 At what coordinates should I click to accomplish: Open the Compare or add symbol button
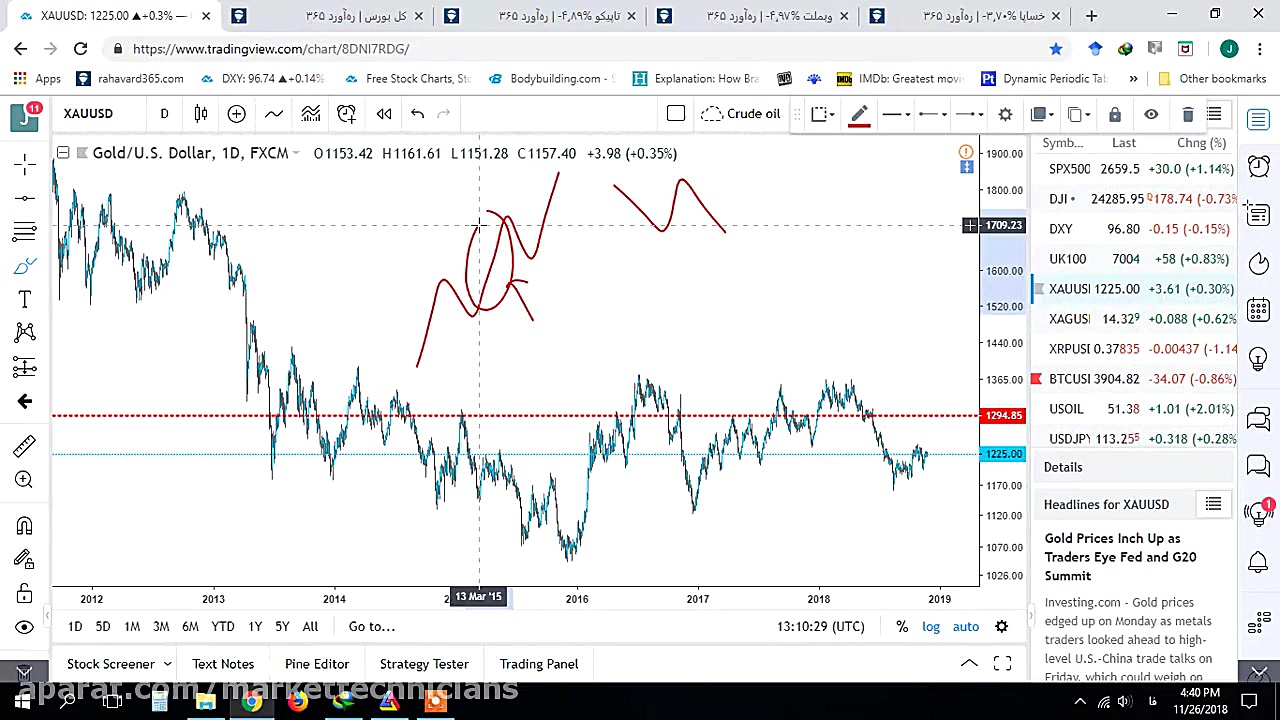236,114
